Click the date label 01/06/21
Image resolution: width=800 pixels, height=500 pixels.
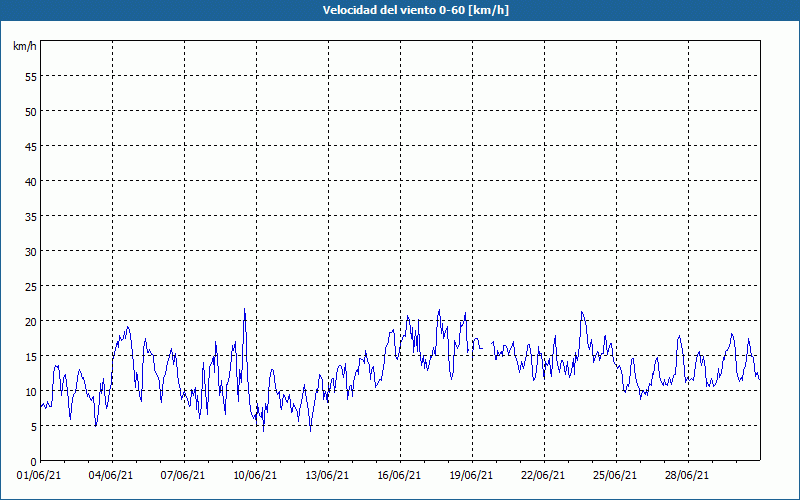39,475
